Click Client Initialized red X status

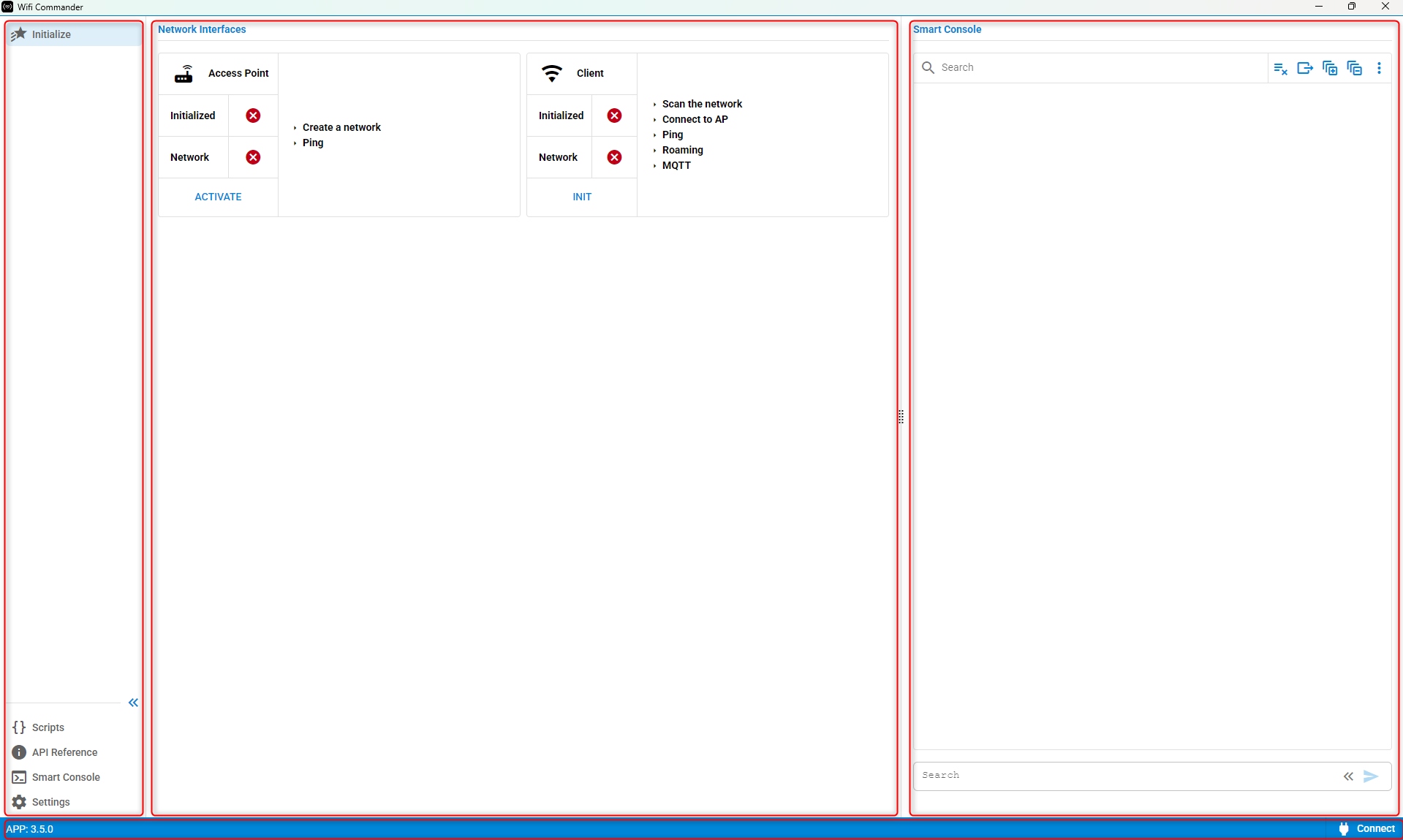(614, 116)
